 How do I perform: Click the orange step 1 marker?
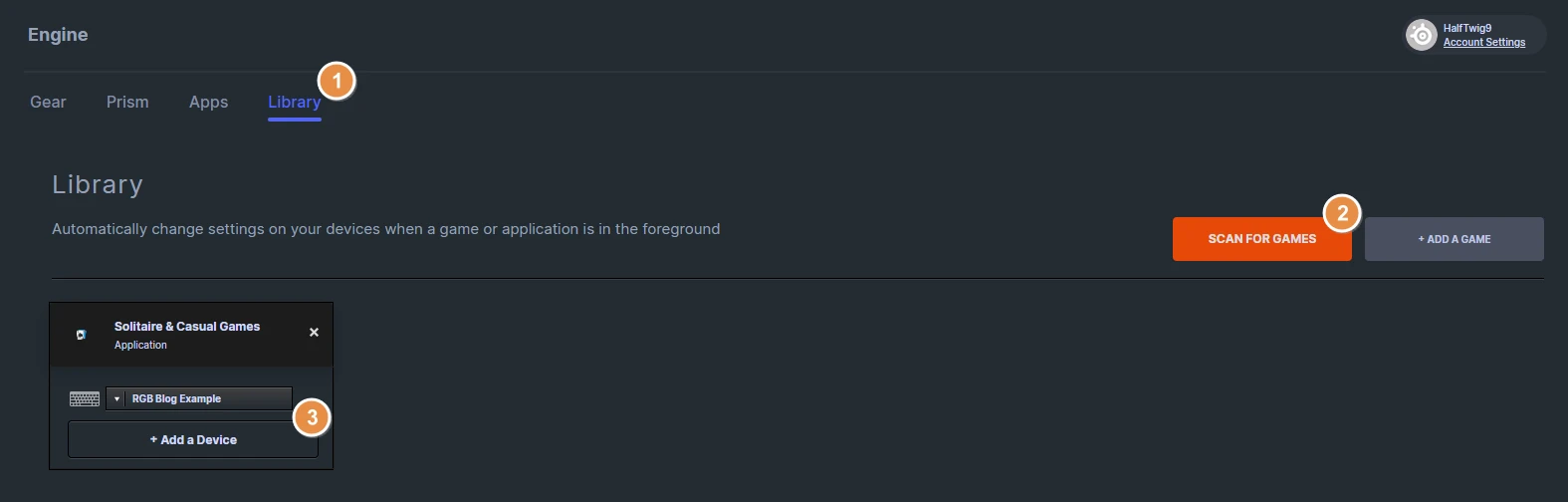[x=336, y=81]
